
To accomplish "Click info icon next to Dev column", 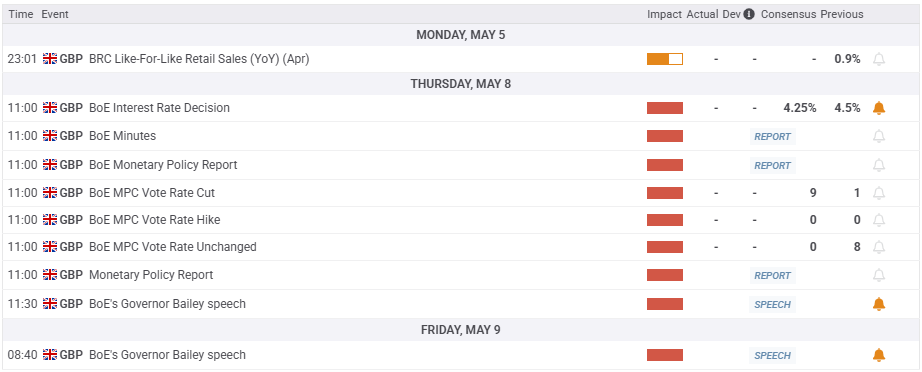I will [x=749, y=14].
